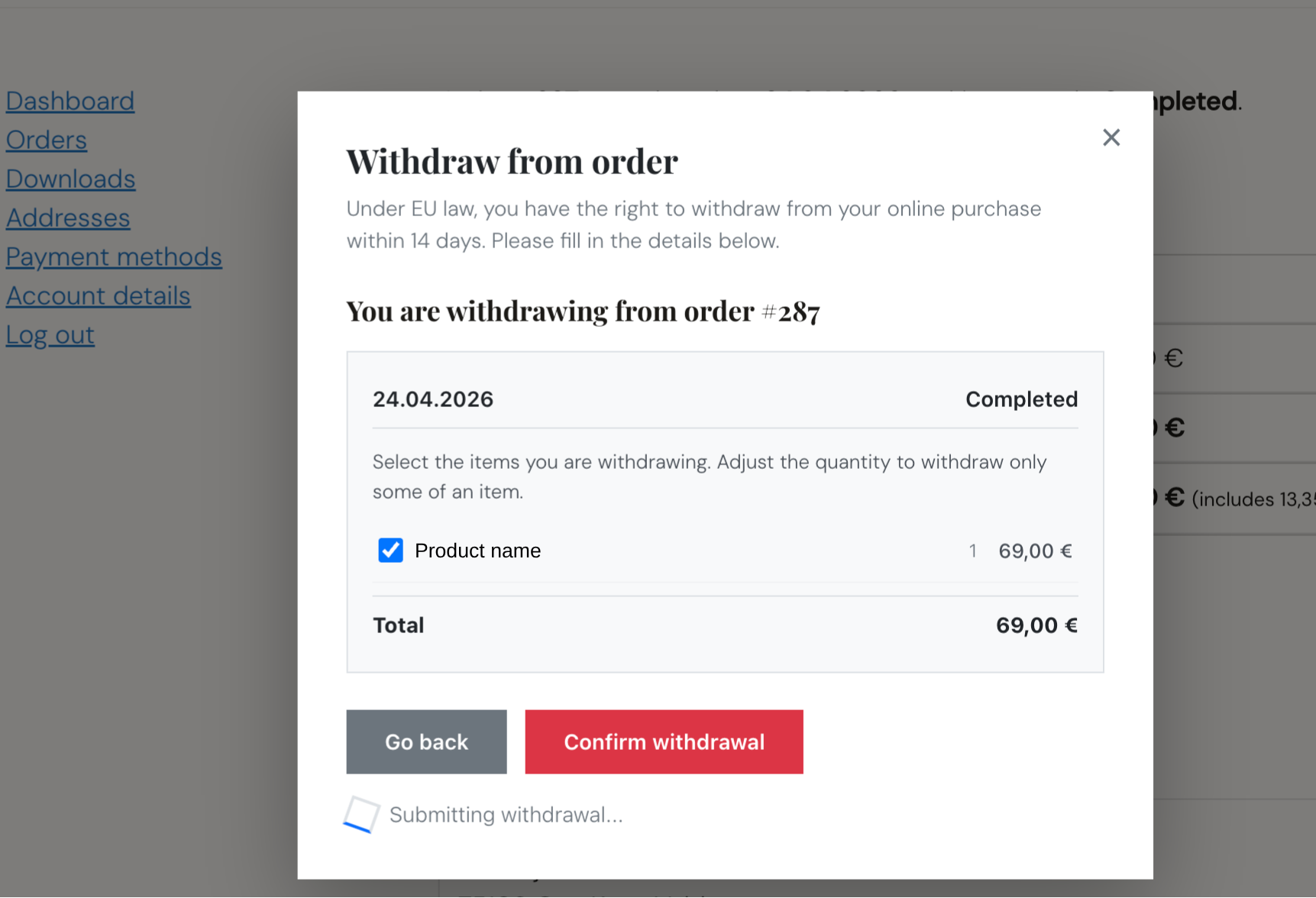
Task: Click the Total row amount 69,00 €
Action: pos(1036,625)
